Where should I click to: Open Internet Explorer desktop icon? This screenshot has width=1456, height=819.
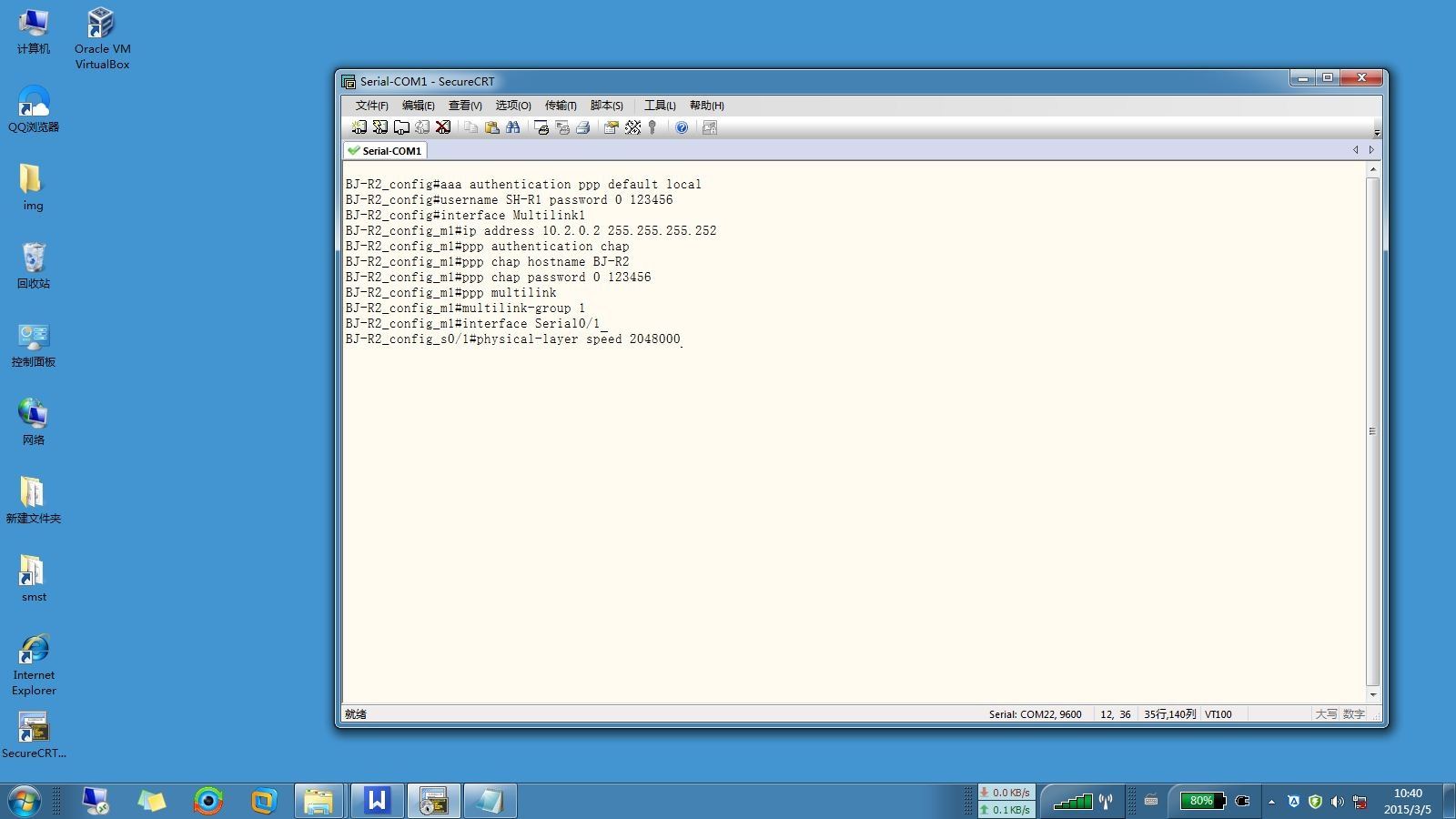click(x=34, y=665)
